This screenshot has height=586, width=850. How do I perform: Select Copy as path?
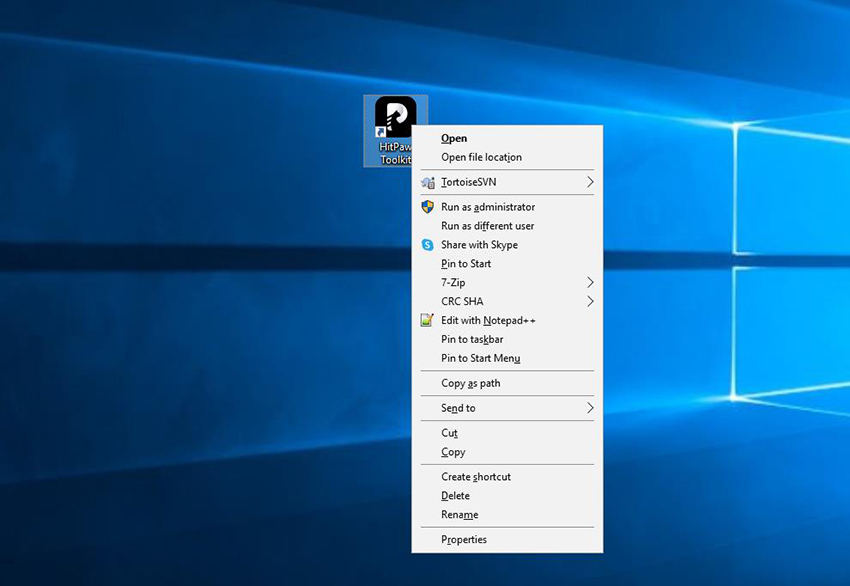click(x=470, y=383)
